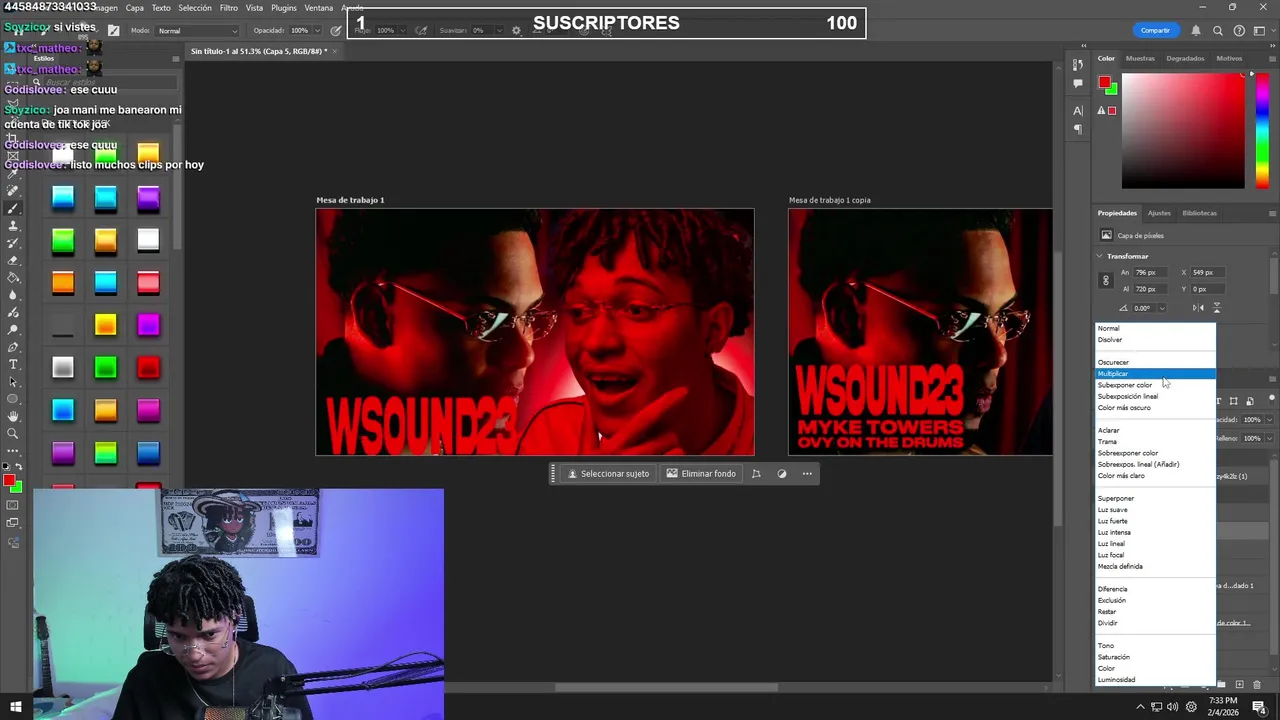The width and height of the screenshot is (1280, 720).
Task: Open the Character panel icon
Action: pos(1078,110)
